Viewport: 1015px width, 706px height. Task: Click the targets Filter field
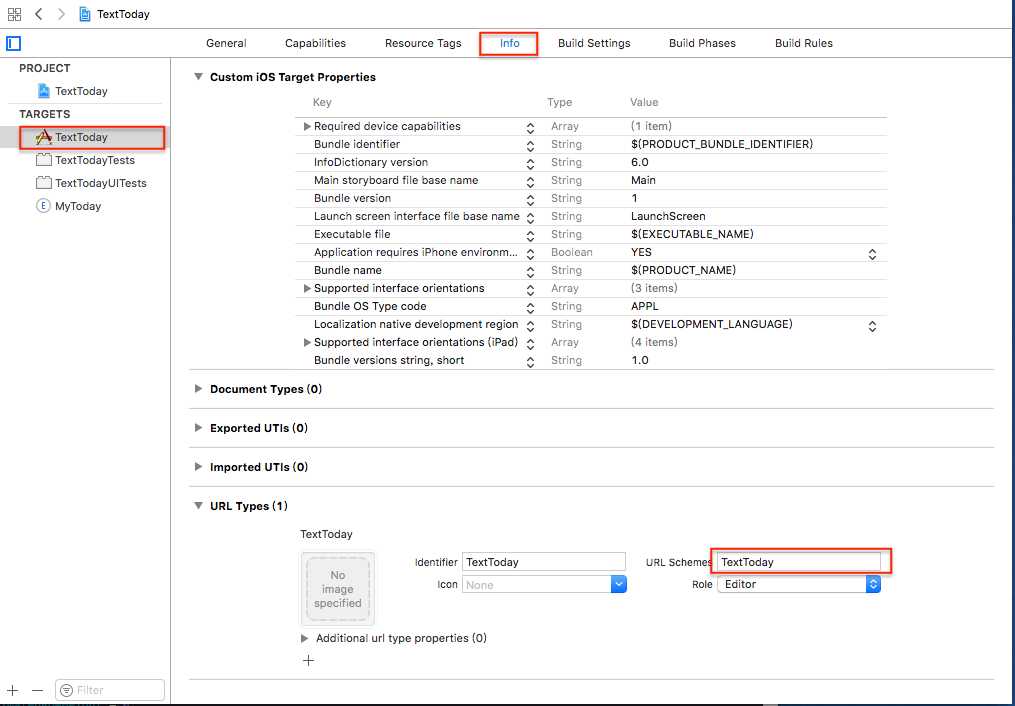click(110, 690)
